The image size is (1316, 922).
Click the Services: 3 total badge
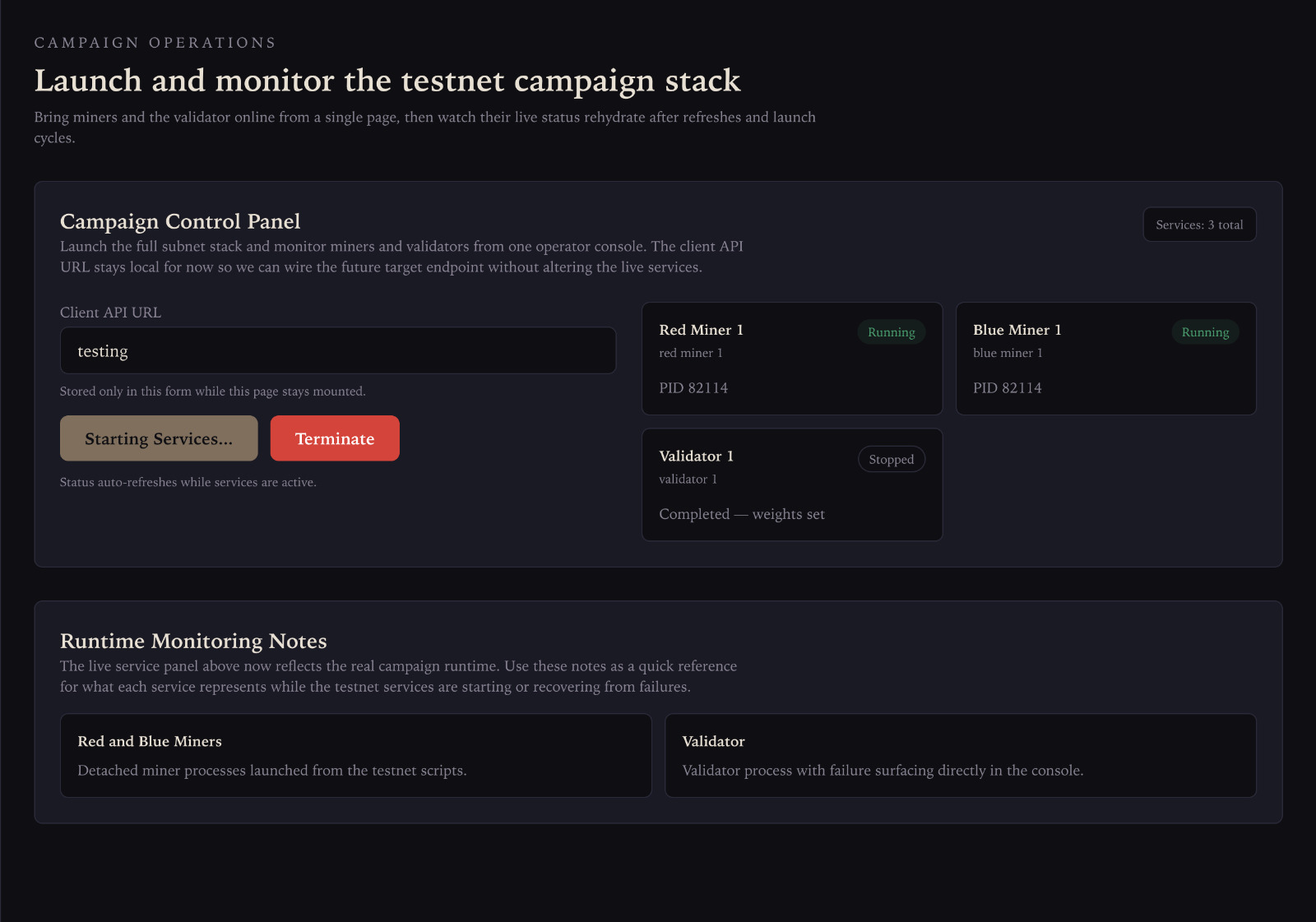point(1198,225)
